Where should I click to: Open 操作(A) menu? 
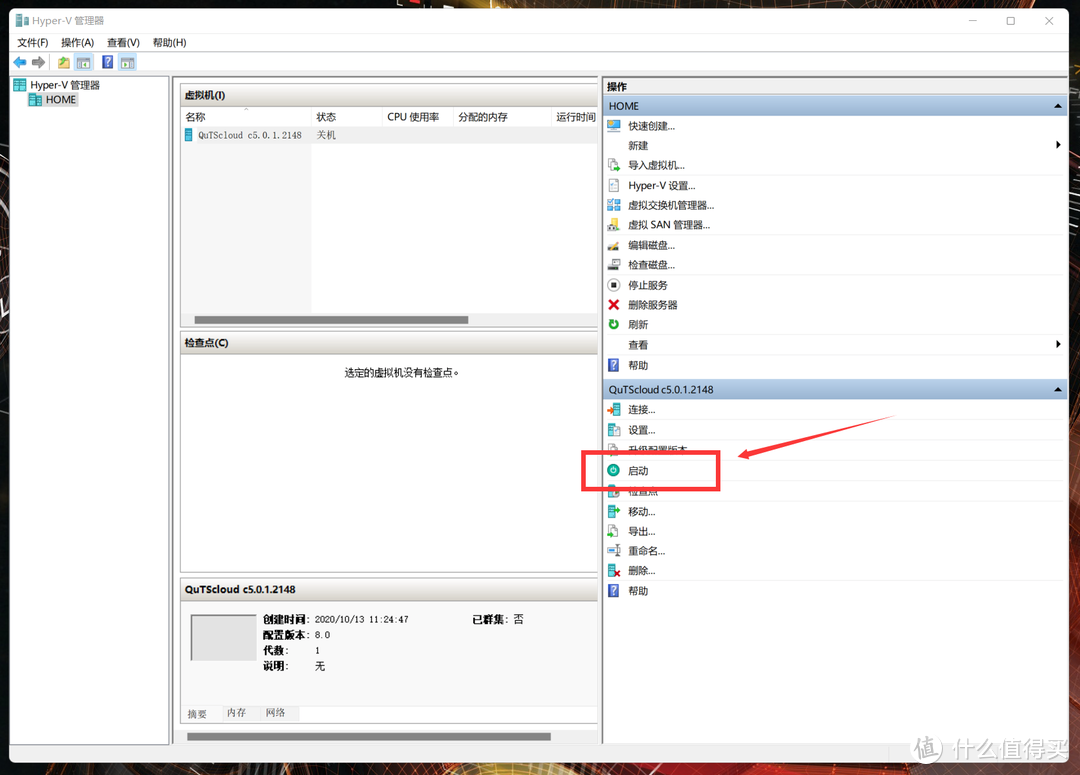pyautogui.click(x=77, y=43)
